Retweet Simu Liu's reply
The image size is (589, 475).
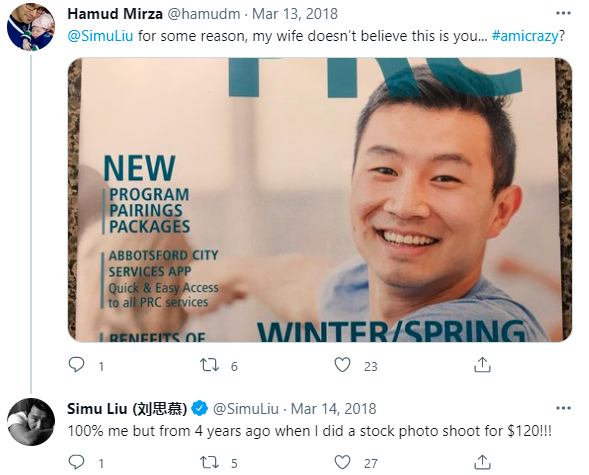pos(209,462)
